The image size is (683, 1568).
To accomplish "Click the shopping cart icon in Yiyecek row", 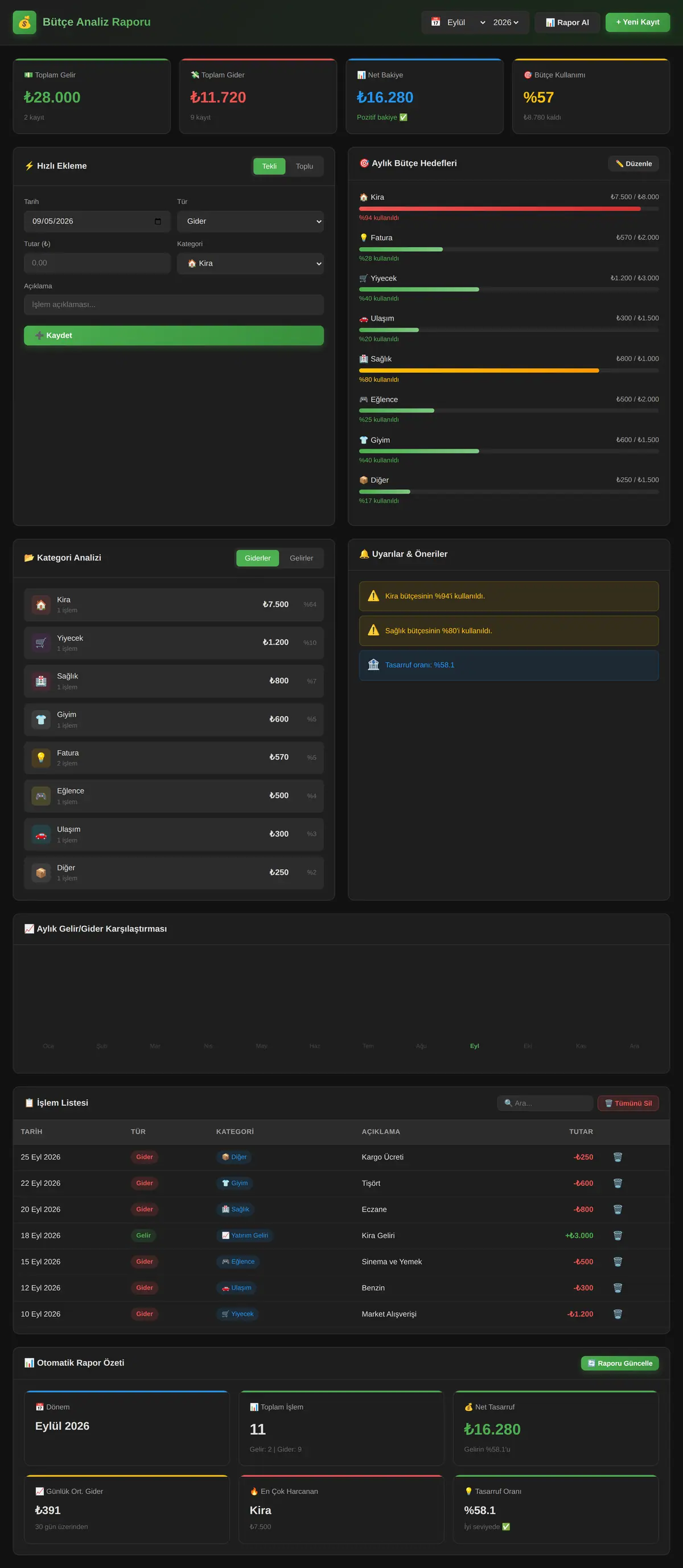I will tap(41, 643).
